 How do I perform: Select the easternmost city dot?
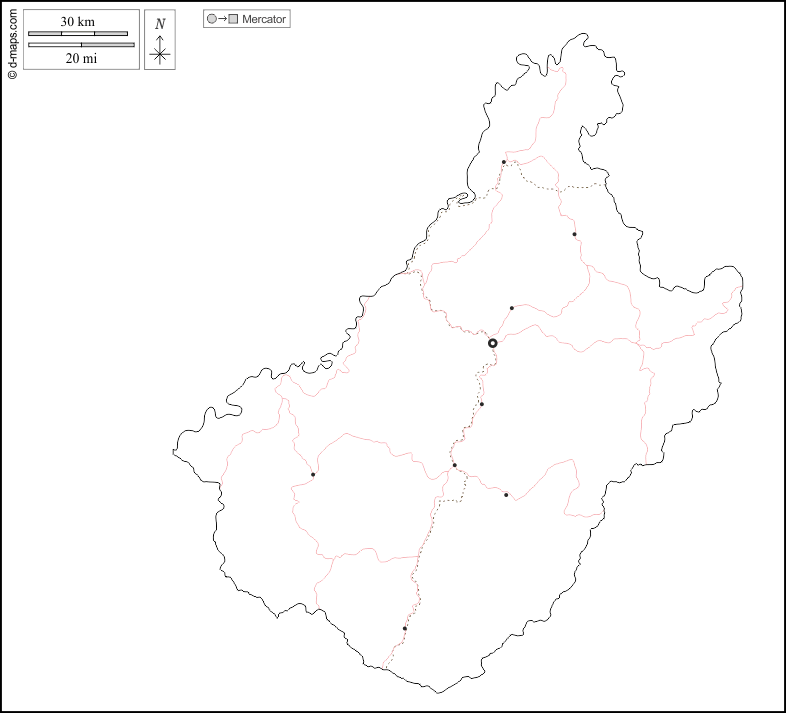574,235
